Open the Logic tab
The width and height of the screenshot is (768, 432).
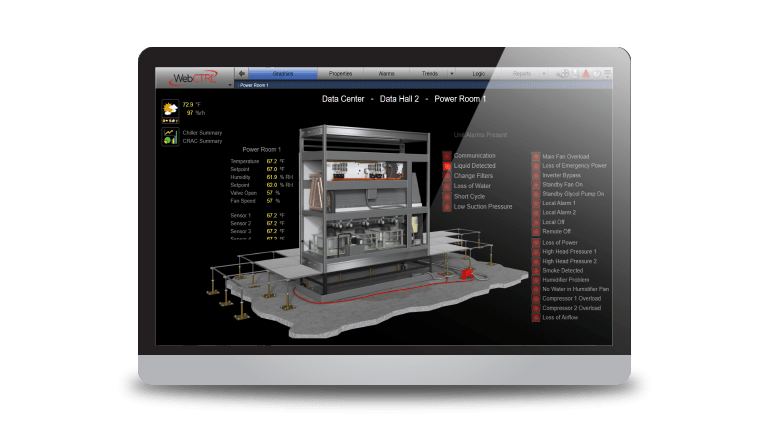(x=479, y=73)
